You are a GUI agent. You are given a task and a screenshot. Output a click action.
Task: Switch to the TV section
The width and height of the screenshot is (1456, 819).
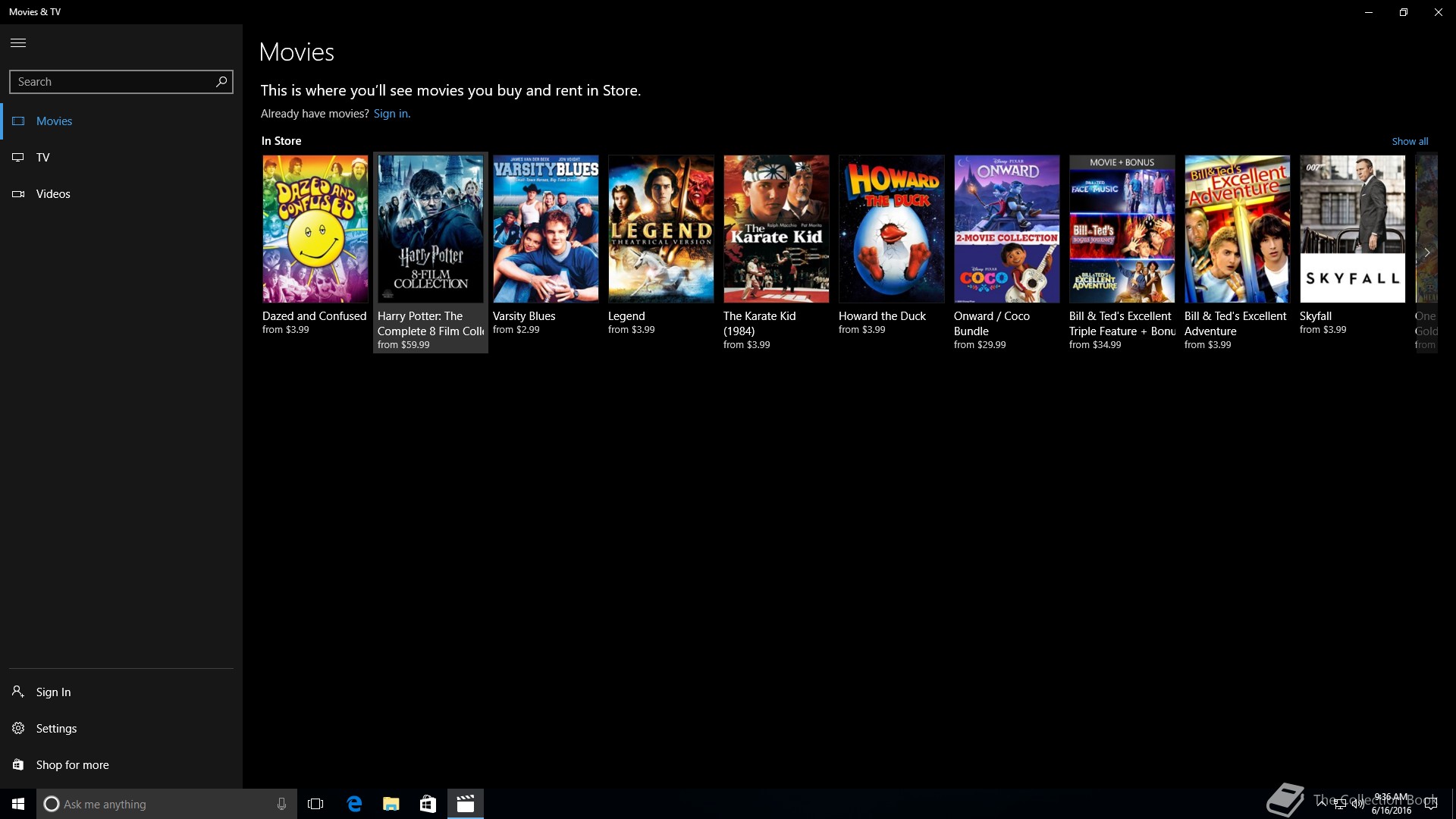[121, 158]
